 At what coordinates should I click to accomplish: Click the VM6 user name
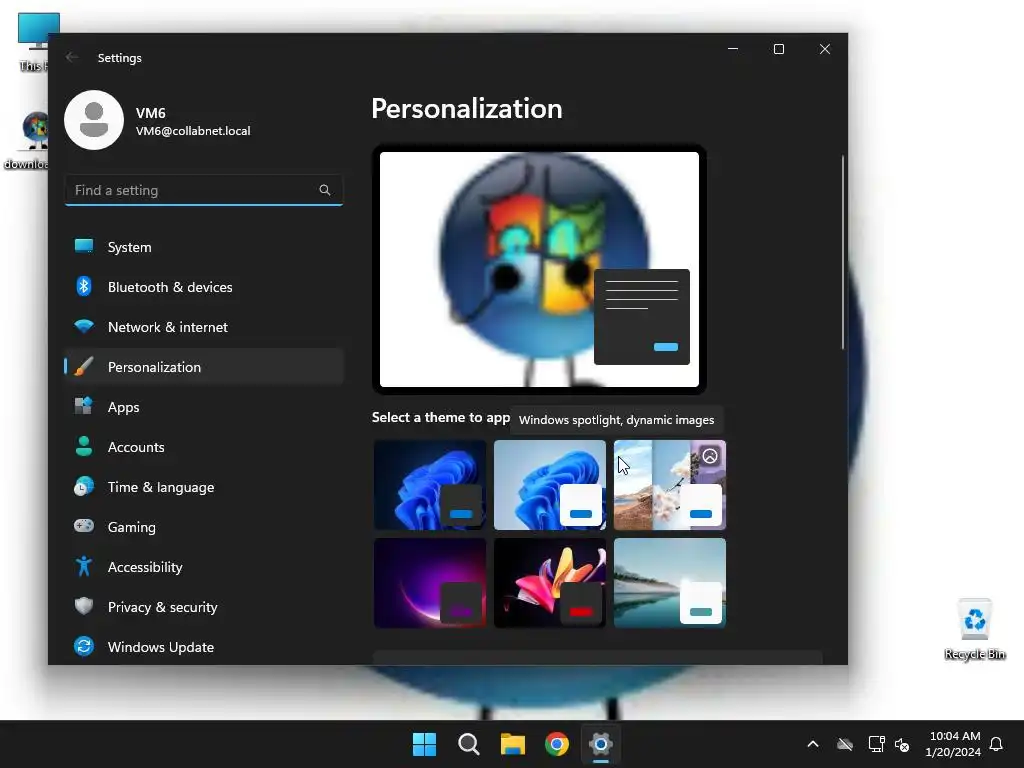150,113
